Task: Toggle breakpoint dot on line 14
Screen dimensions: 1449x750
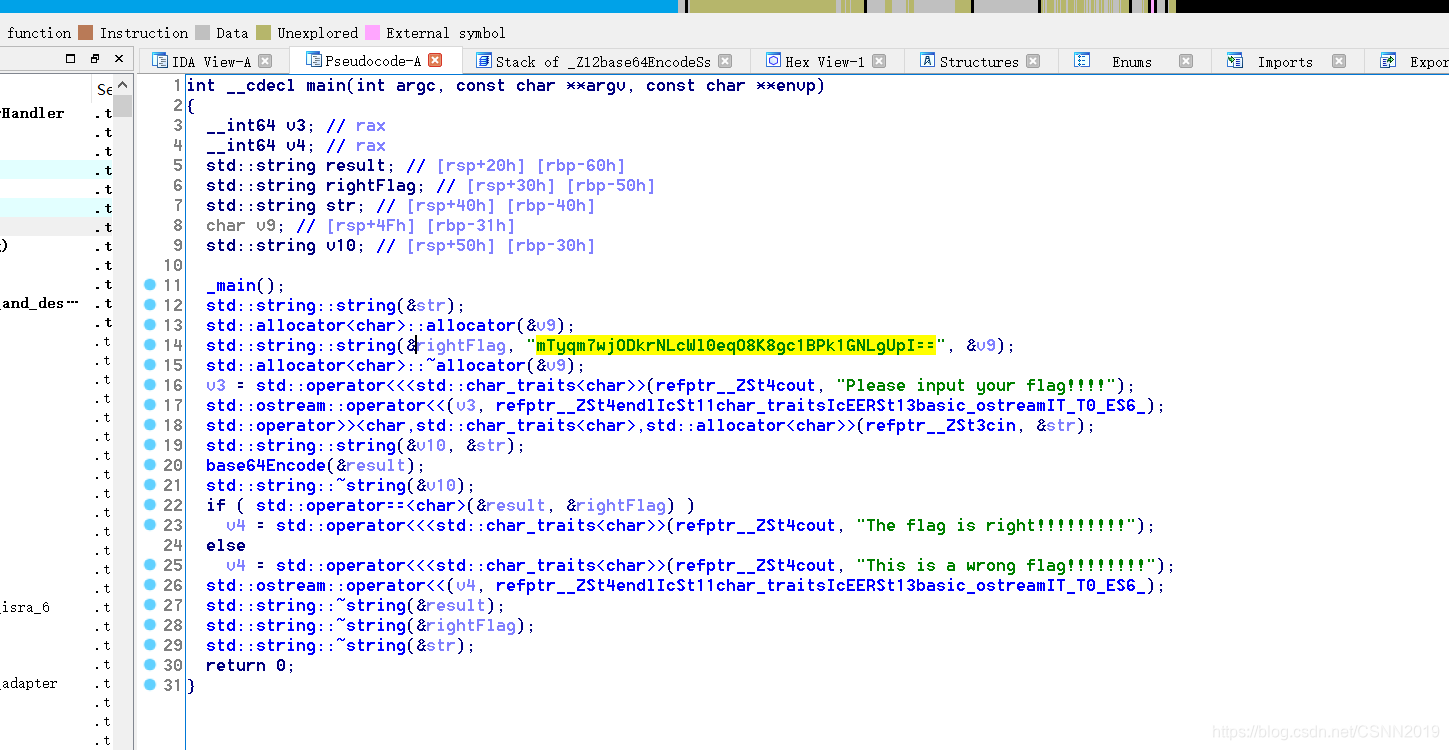Action: (x=150, y=345)
